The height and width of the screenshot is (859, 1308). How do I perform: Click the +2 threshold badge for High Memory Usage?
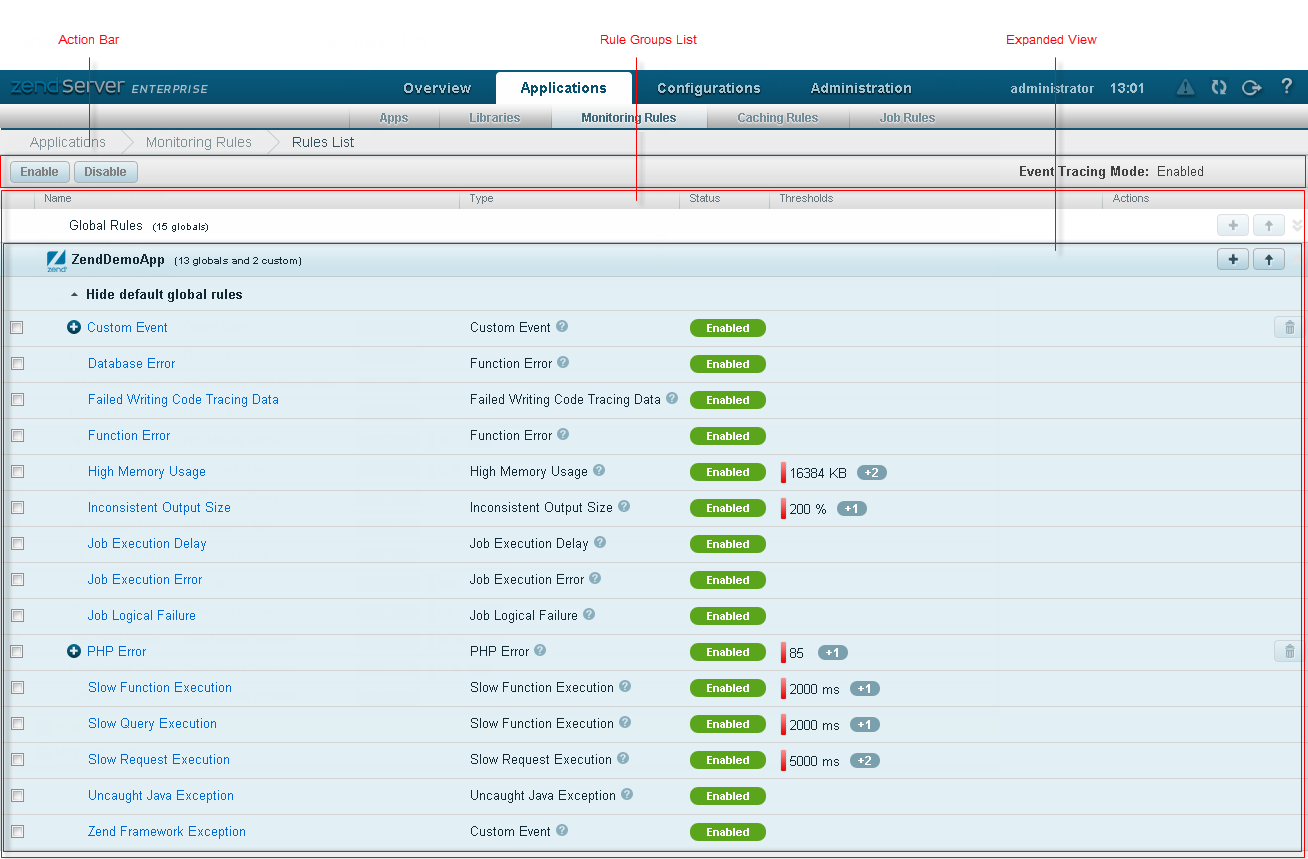click(871, 472)
